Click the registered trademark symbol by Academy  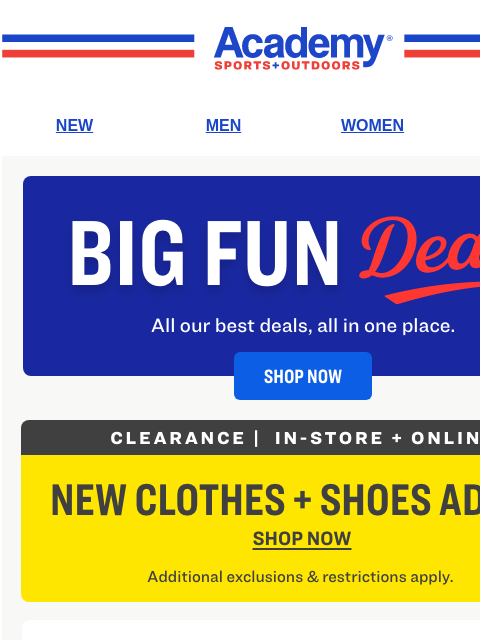(389, 38)
